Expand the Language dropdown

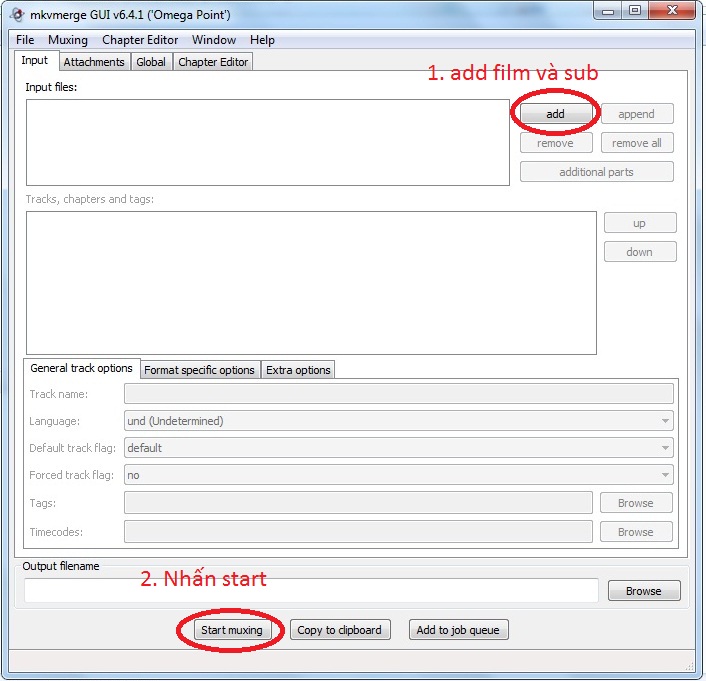398,421
